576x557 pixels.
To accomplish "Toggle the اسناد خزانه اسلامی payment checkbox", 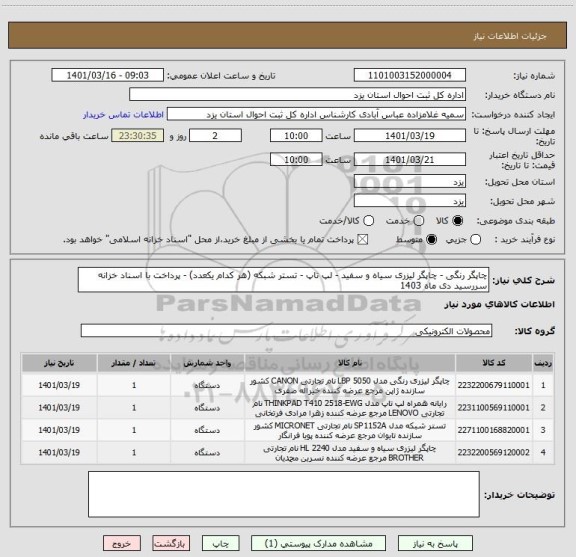I will (363, 240).
